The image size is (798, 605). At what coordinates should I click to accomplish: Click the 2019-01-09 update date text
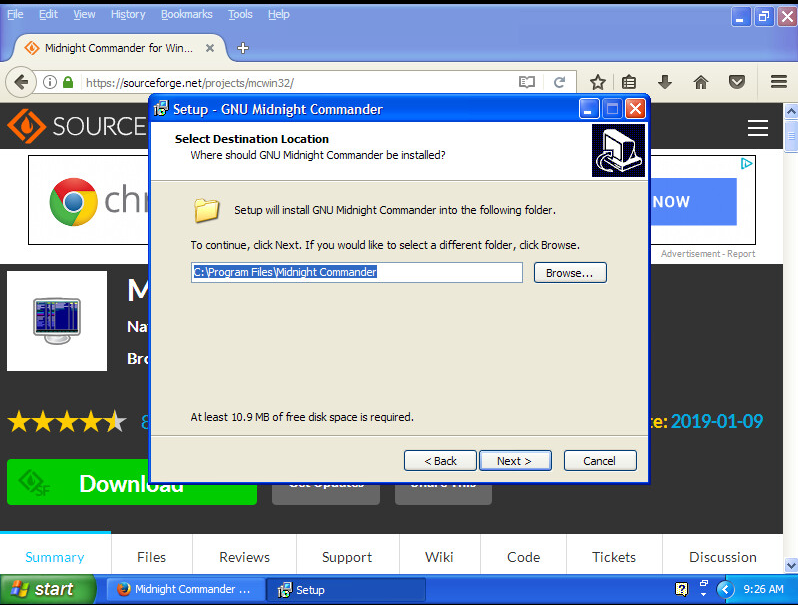(x=717, y=421)
